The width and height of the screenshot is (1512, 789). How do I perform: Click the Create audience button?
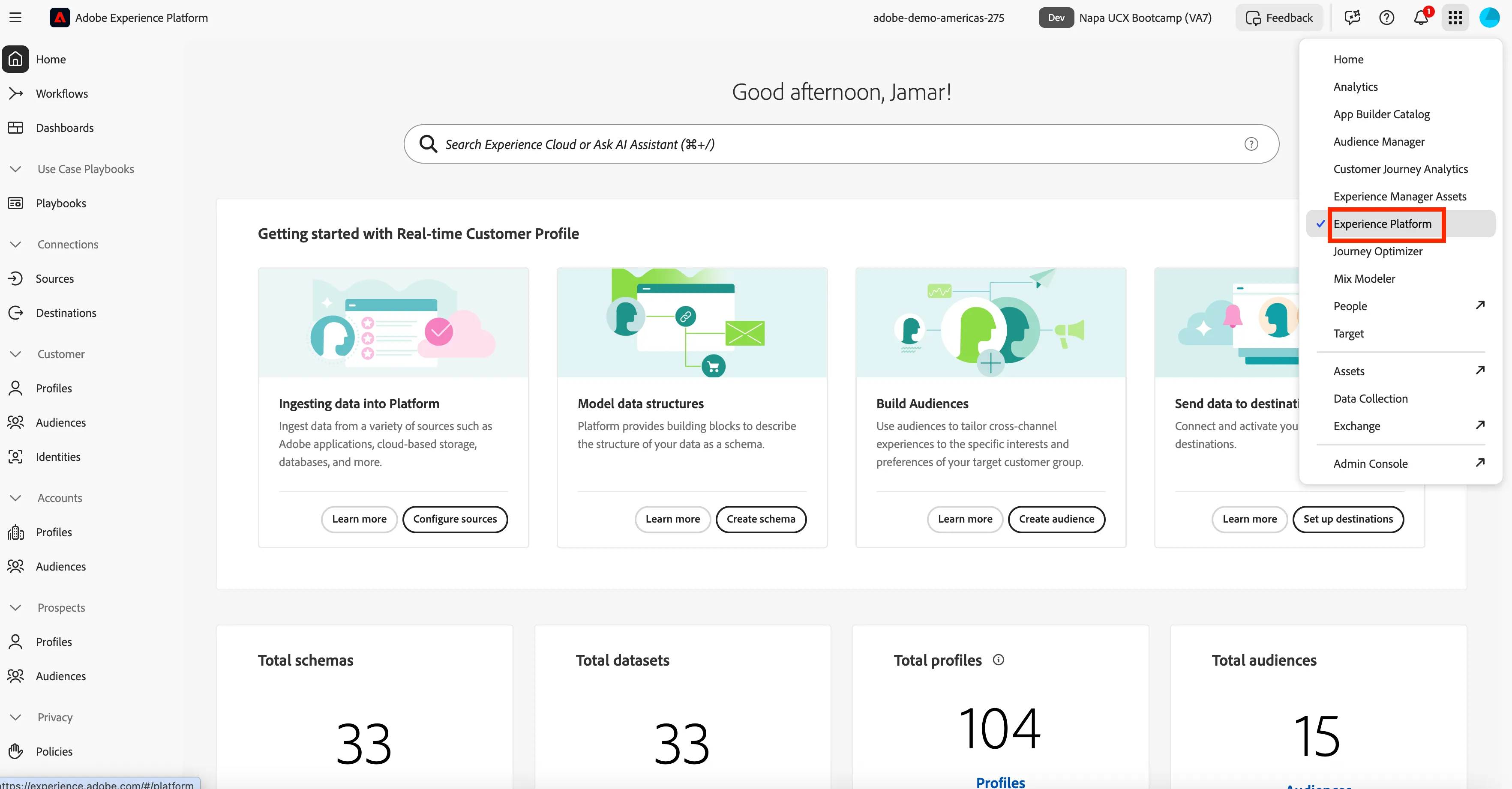click(x=1056, y=519)
